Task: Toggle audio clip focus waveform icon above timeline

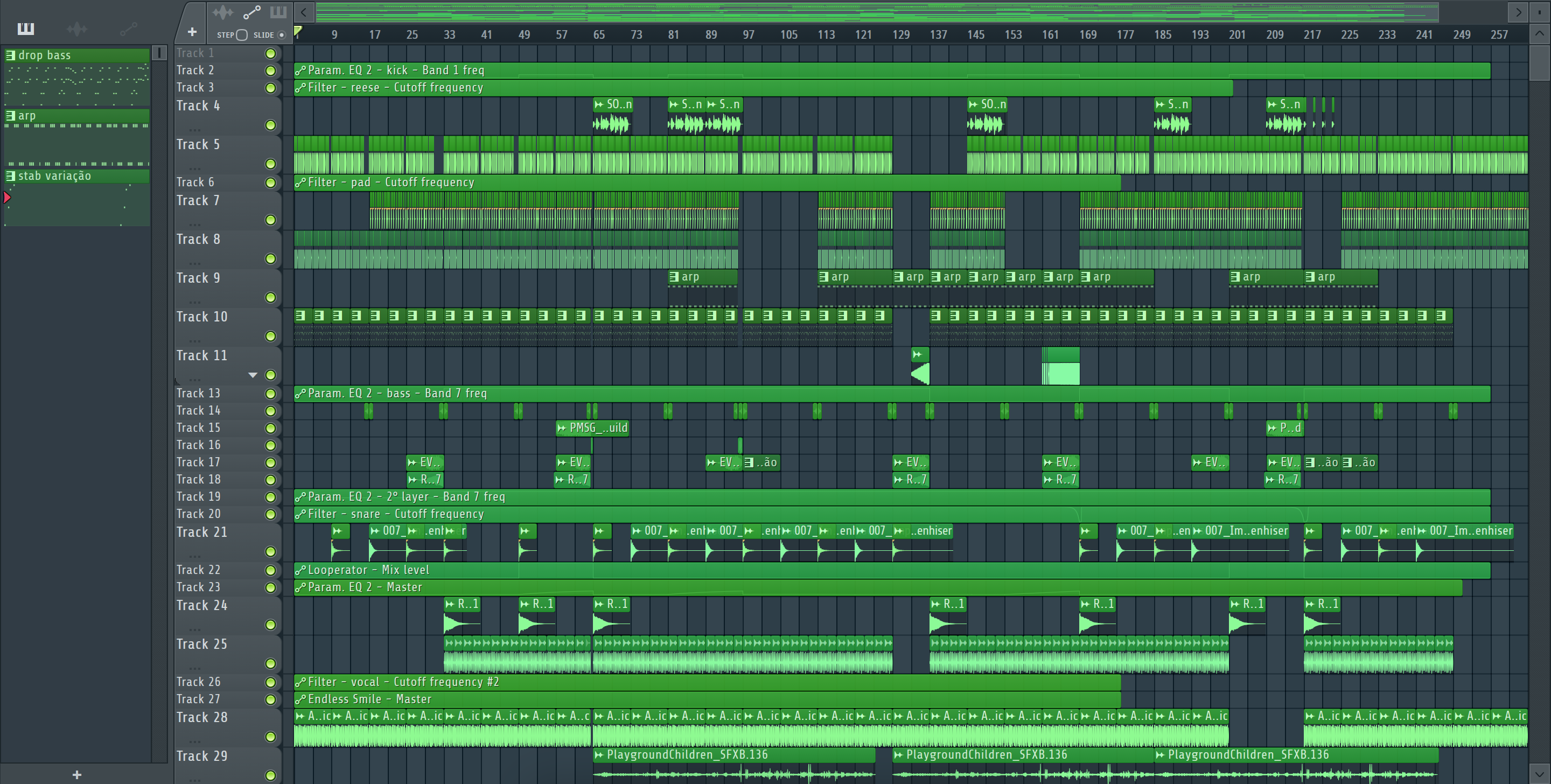Action: pyautogui.click(x=223, y=12)
